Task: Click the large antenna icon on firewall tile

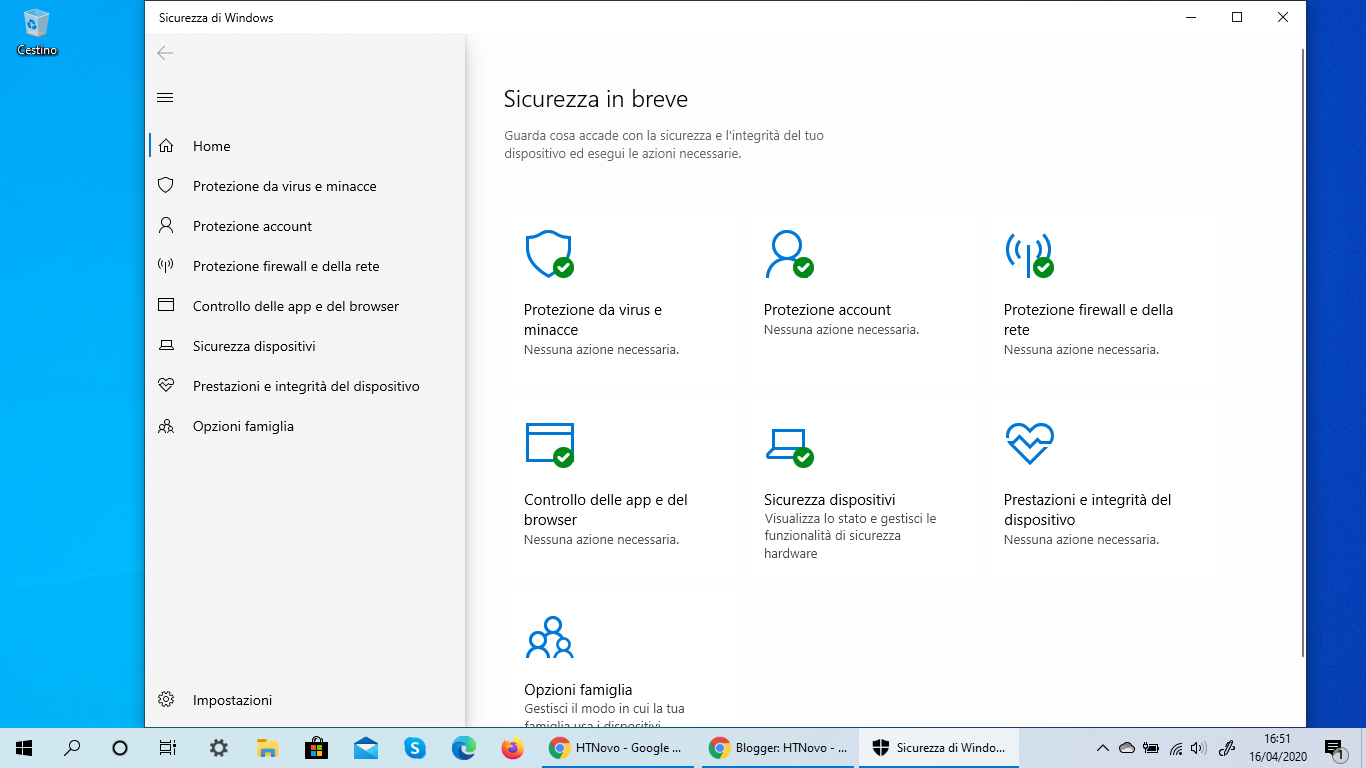Action: click(x=1029, y=254)
